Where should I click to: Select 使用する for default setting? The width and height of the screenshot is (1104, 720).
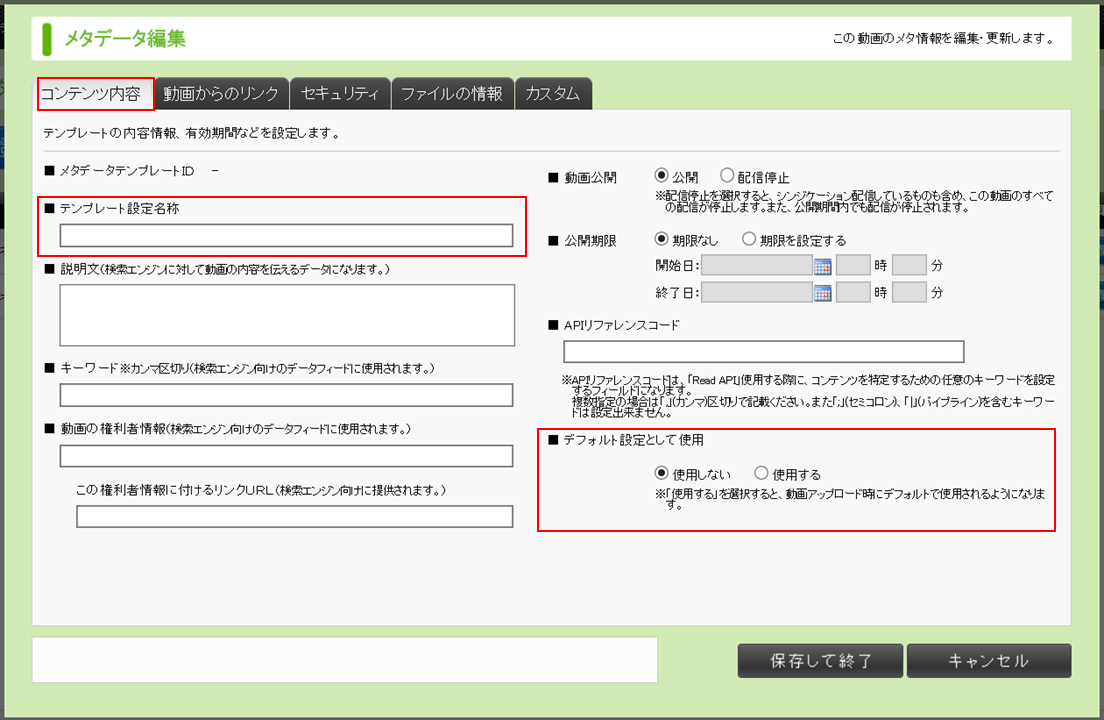pos(762,473)
